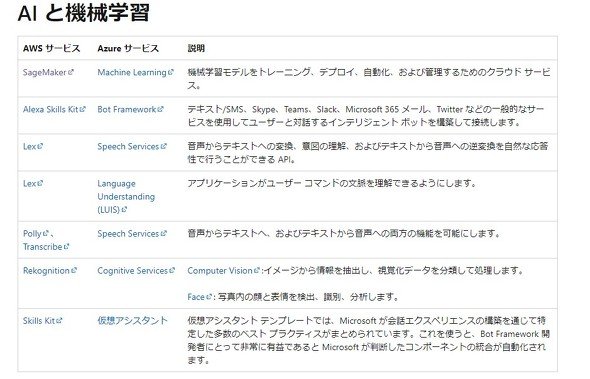
Task: Click the Polly link
Action: coord(36,234)
